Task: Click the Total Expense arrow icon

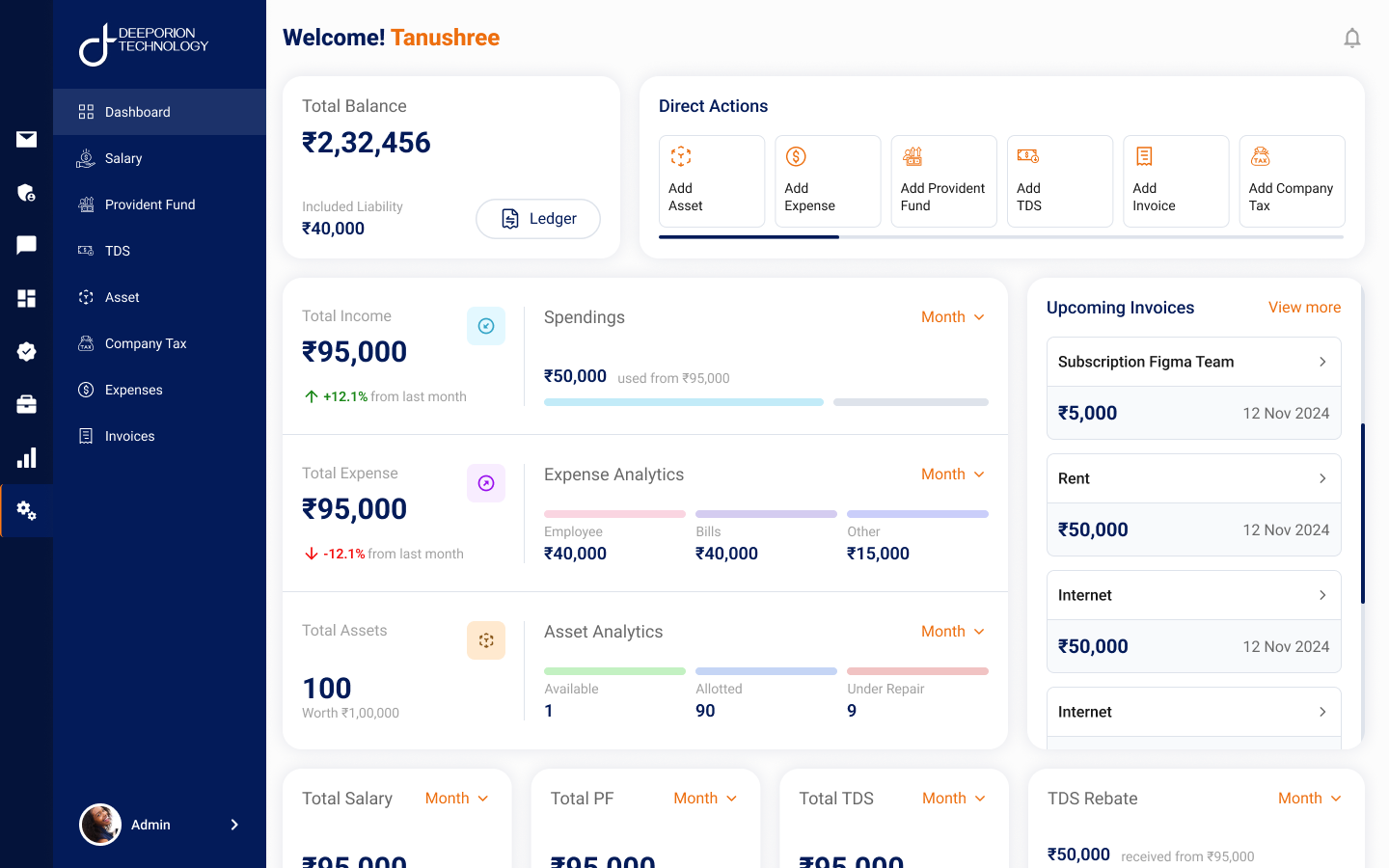Action: pyautogui.click(x=486, y=483)
